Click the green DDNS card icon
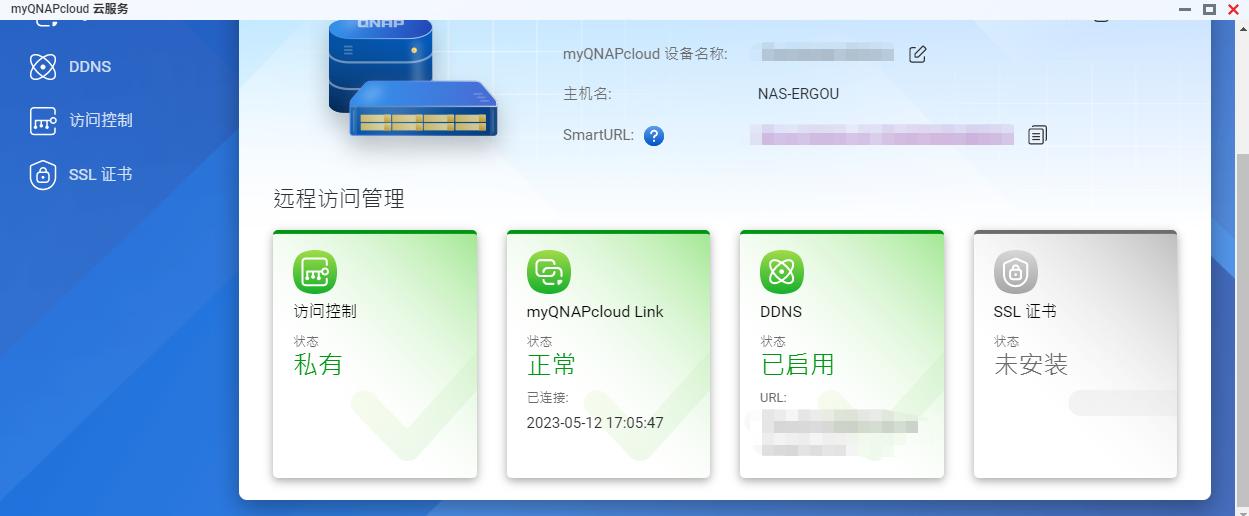 pos(782,271)
